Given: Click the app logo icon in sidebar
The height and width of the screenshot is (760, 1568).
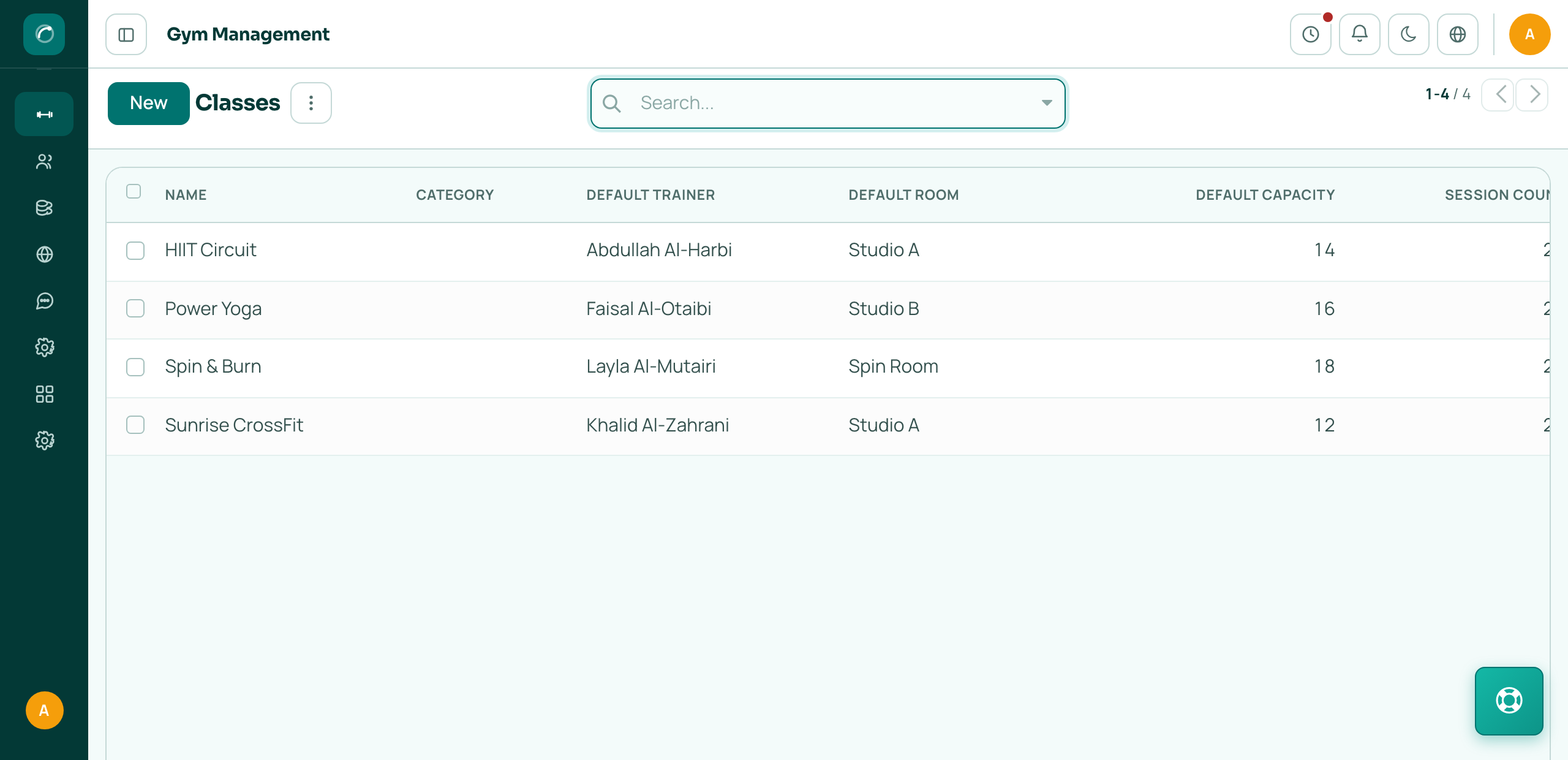Looking at the screenshot, I should (44, 34).
